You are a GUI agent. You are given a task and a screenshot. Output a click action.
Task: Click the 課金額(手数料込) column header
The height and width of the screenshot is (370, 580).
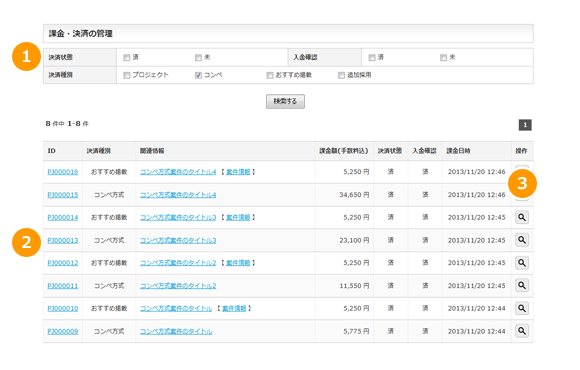pyautogui.click(x=344, y=151)
